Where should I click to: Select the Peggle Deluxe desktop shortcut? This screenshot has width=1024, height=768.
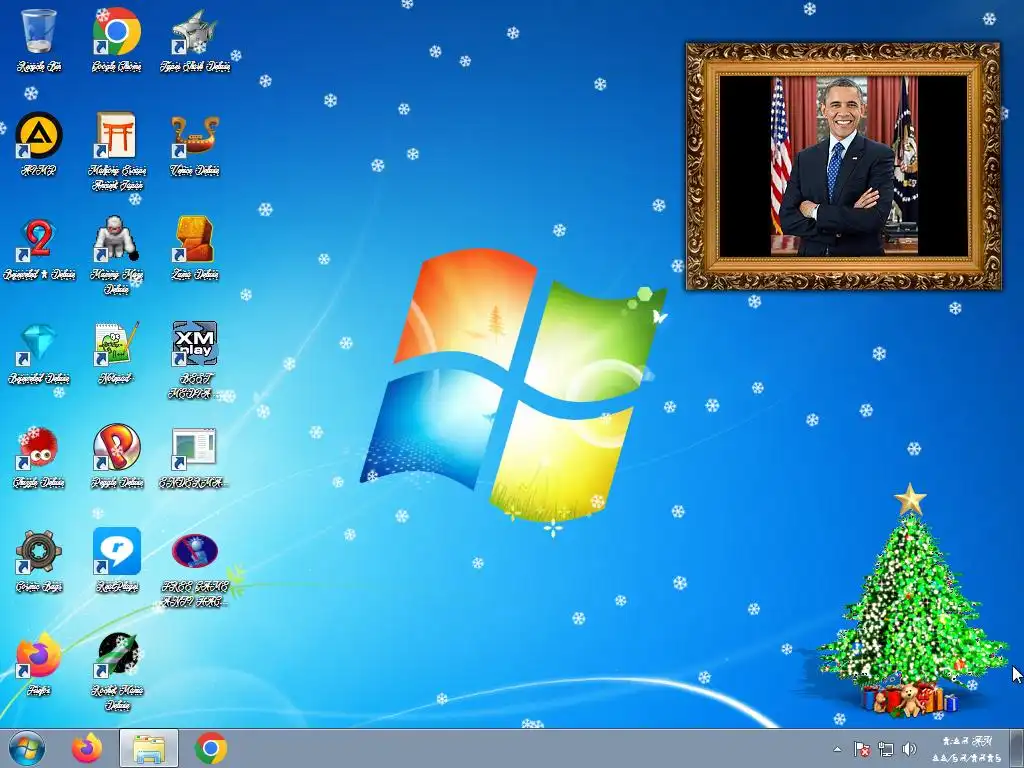click(117, 457)
